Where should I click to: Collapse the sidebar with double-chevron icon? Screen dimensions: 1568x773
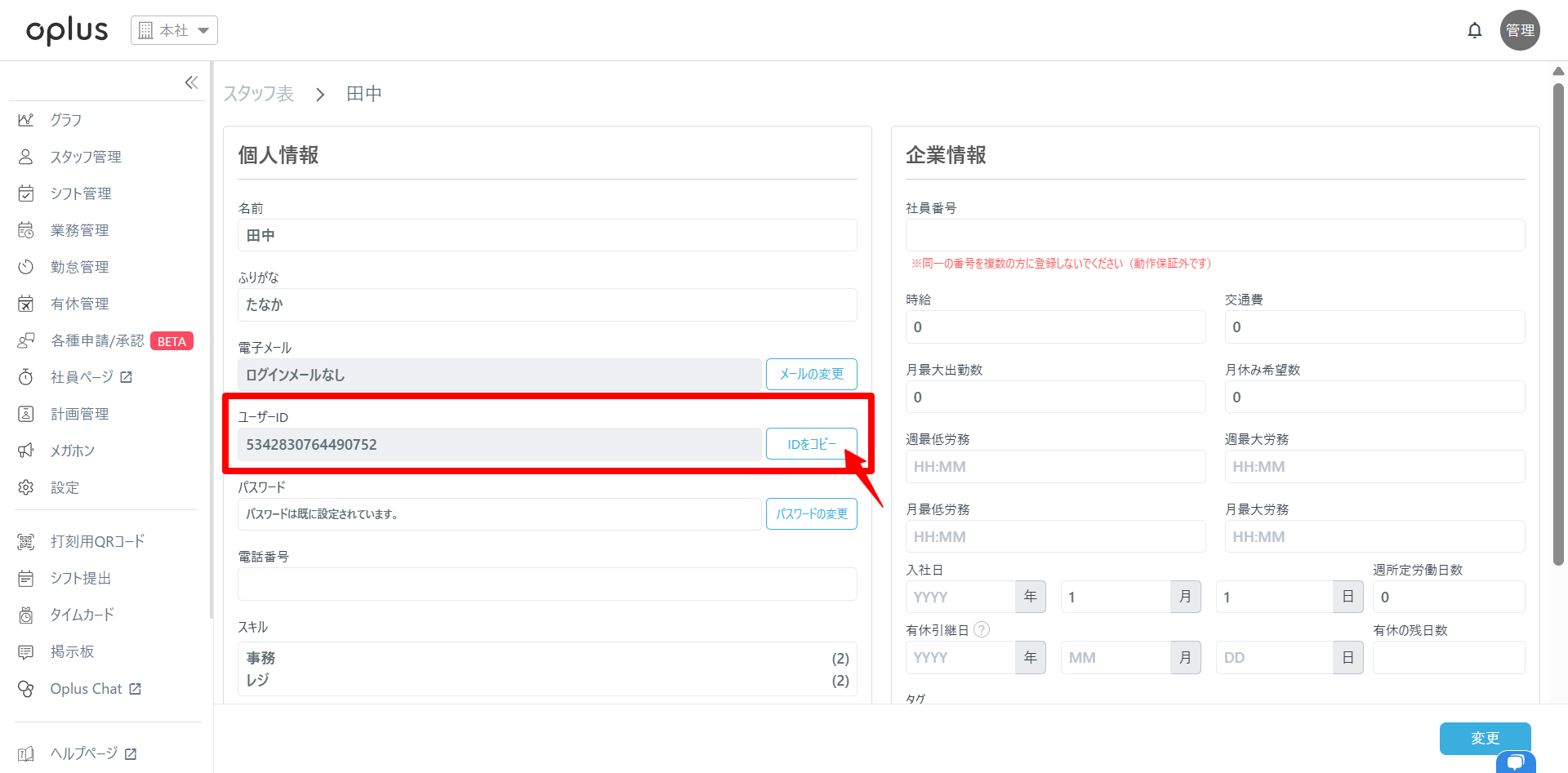(x=191, y=82)
